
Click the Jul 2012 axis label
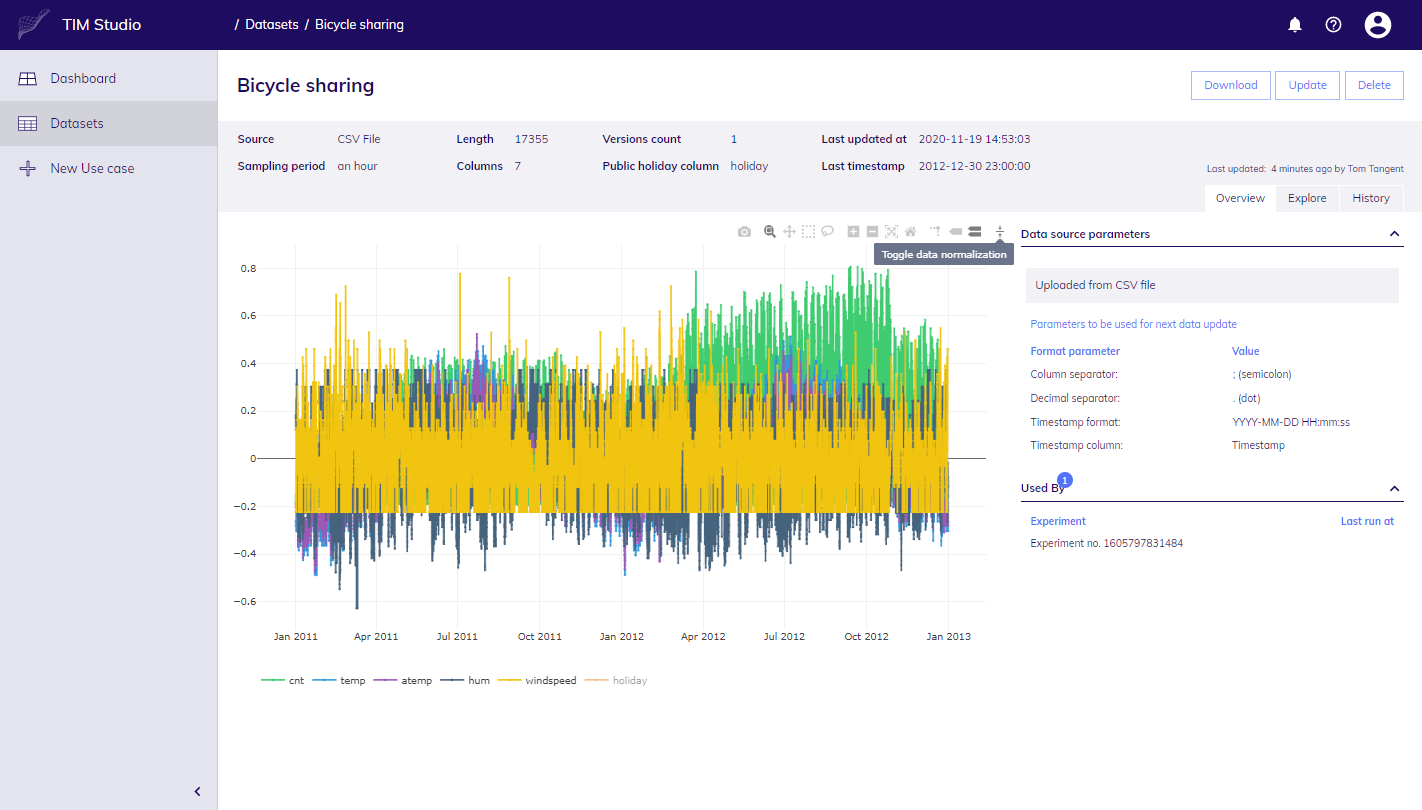pyautogui.click(x=784, y=636)
